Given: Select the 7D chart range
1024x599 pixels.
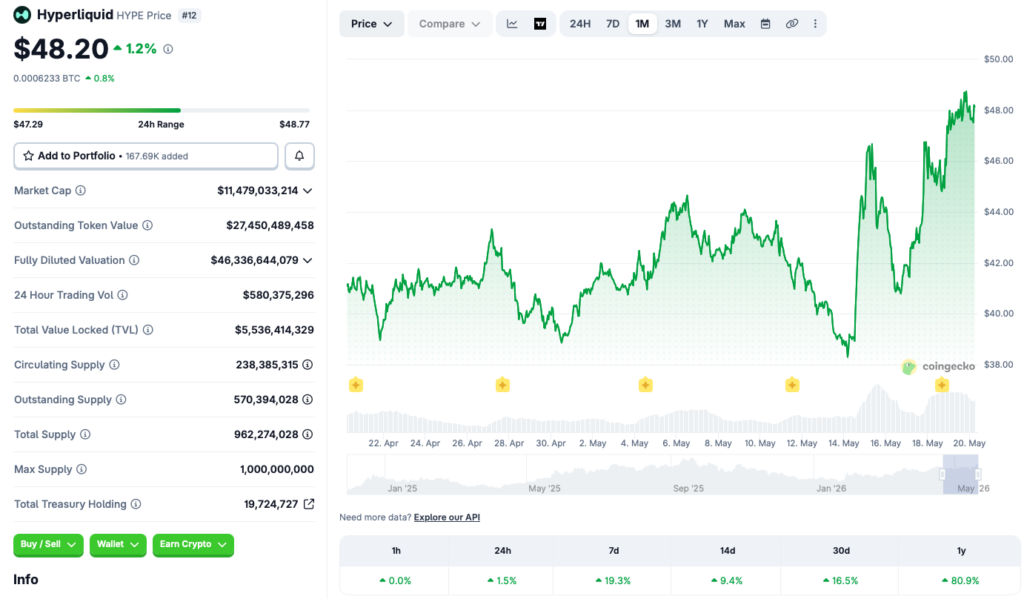Looking at the screenshot, I should (x=613, y=24).
